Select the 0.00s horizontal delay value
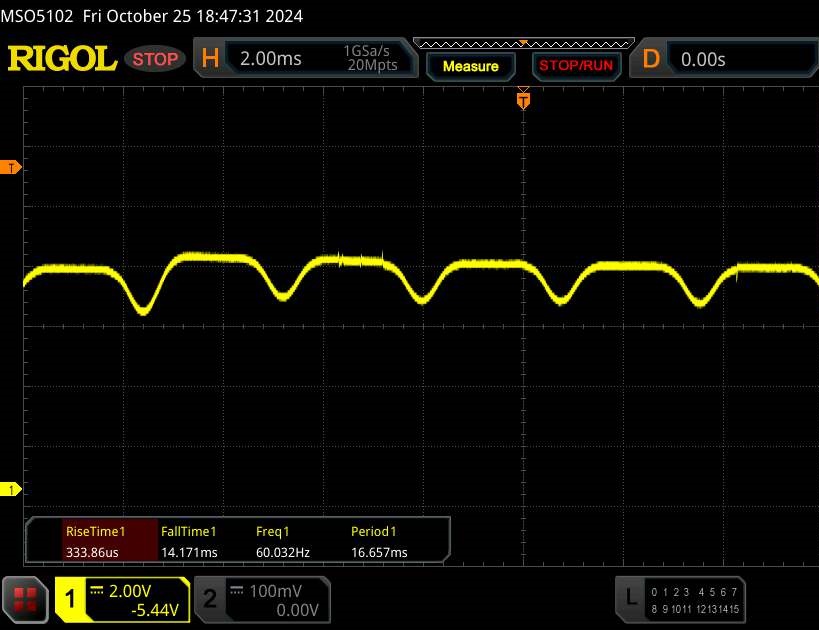Image resolution: width=819 pixels, height=630 pixels. (x=703, y=60)
